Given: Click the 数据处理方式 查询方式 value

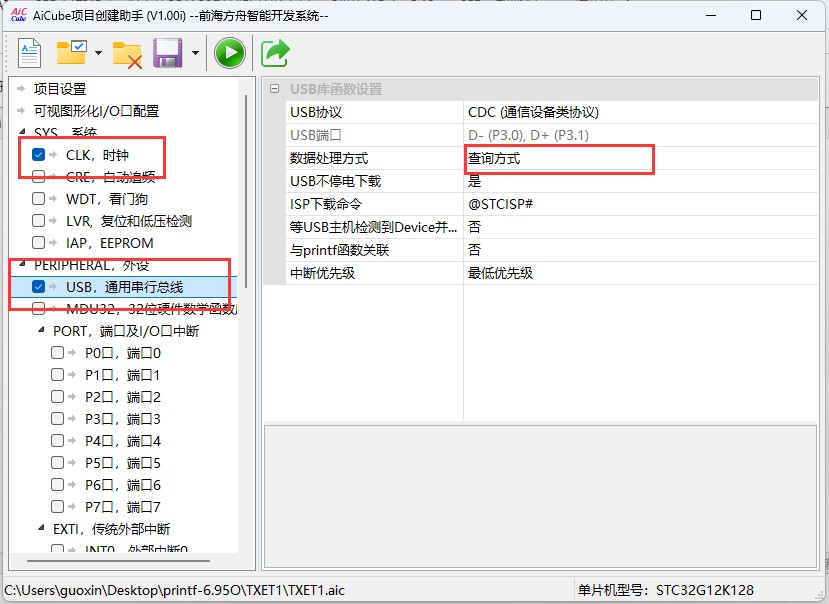Looking at the screenshot, I should [640, 158].
